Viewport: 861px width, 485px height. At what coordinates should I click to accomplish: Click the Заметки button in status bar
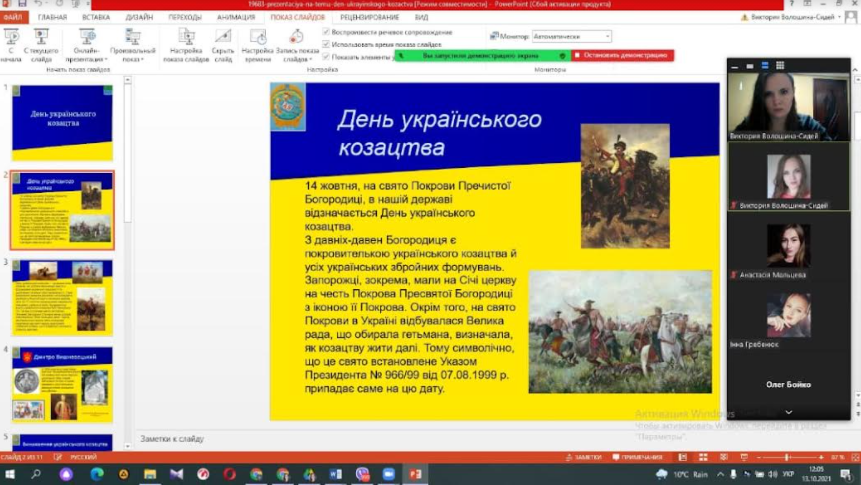[x=585, y=457]
